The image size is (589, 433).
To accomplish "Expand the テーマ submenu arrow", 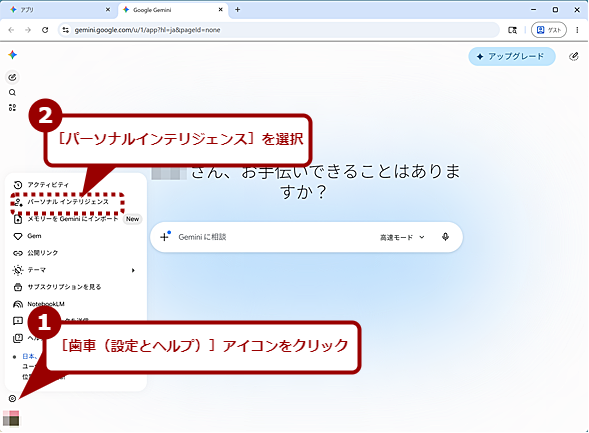I will click(133, 270).
